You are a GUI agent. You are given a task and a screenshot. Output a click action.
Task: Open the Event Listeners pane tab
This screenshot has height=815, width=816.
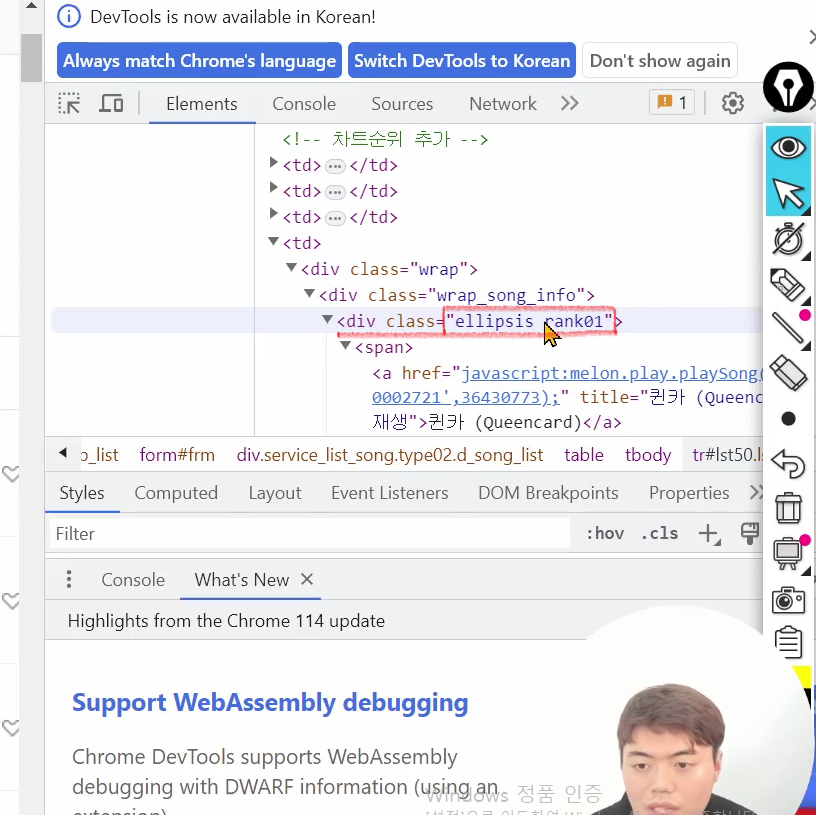389,493
